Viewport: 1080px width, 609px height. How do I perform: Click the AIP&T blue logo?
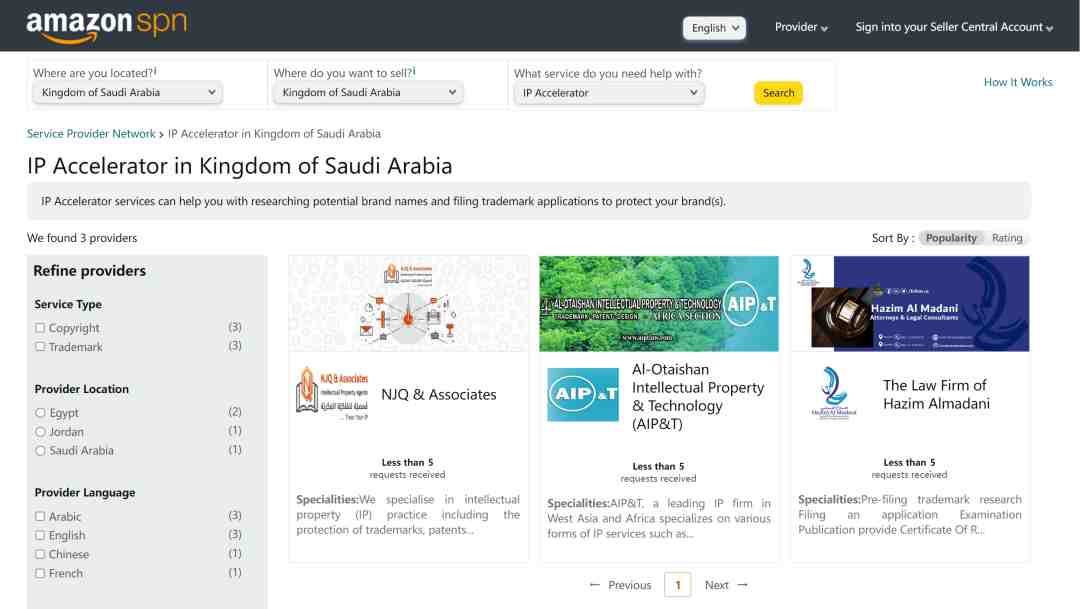tap(583, 395)
